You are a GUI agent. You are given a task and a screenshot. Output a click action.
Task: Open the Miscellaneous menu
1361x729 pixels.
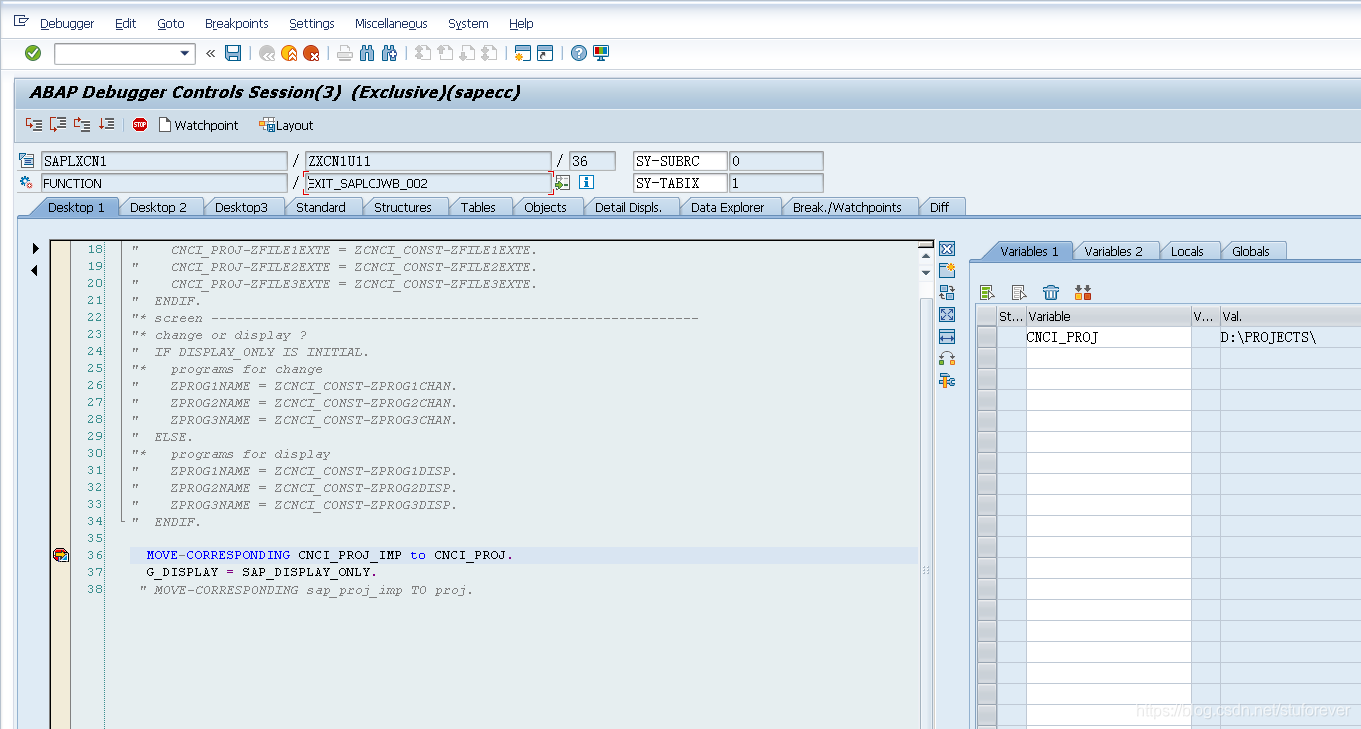[x=391, y=23]
